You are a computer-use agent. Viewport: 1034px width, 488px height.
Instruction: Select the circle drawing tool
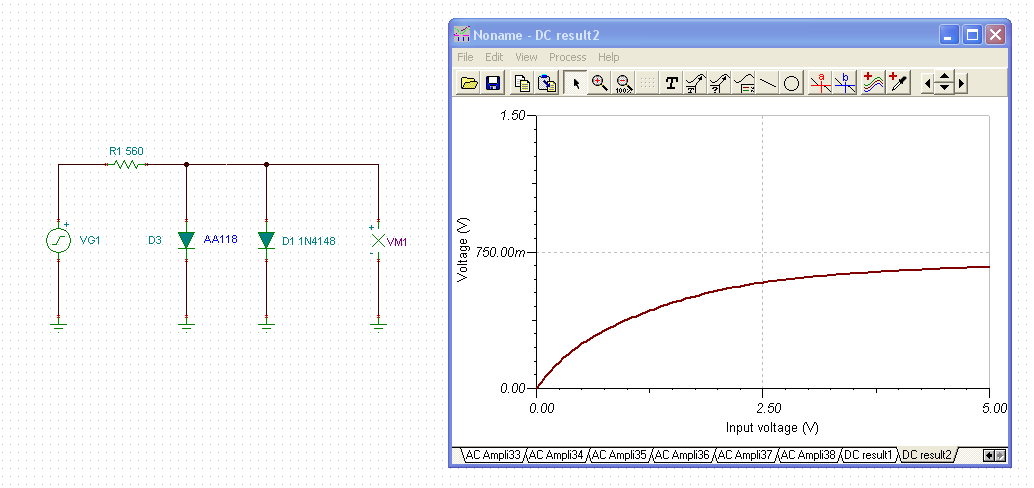point(791,83)
